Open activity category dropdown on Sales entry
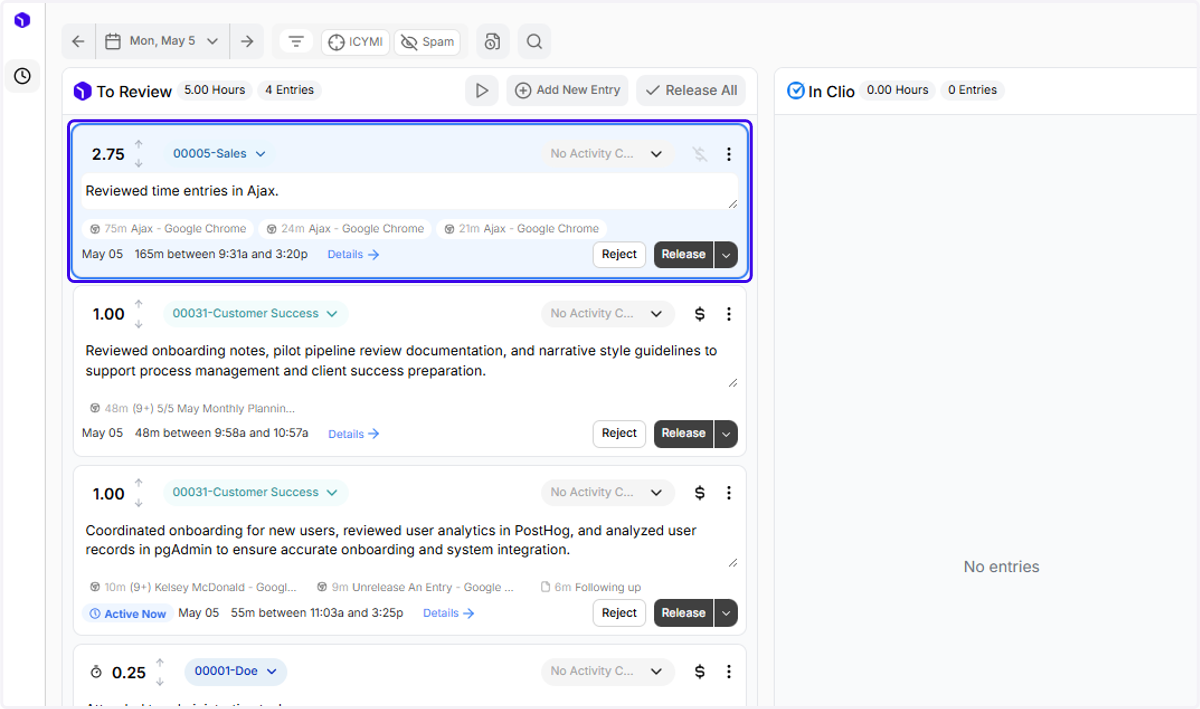 pos(608,154)
